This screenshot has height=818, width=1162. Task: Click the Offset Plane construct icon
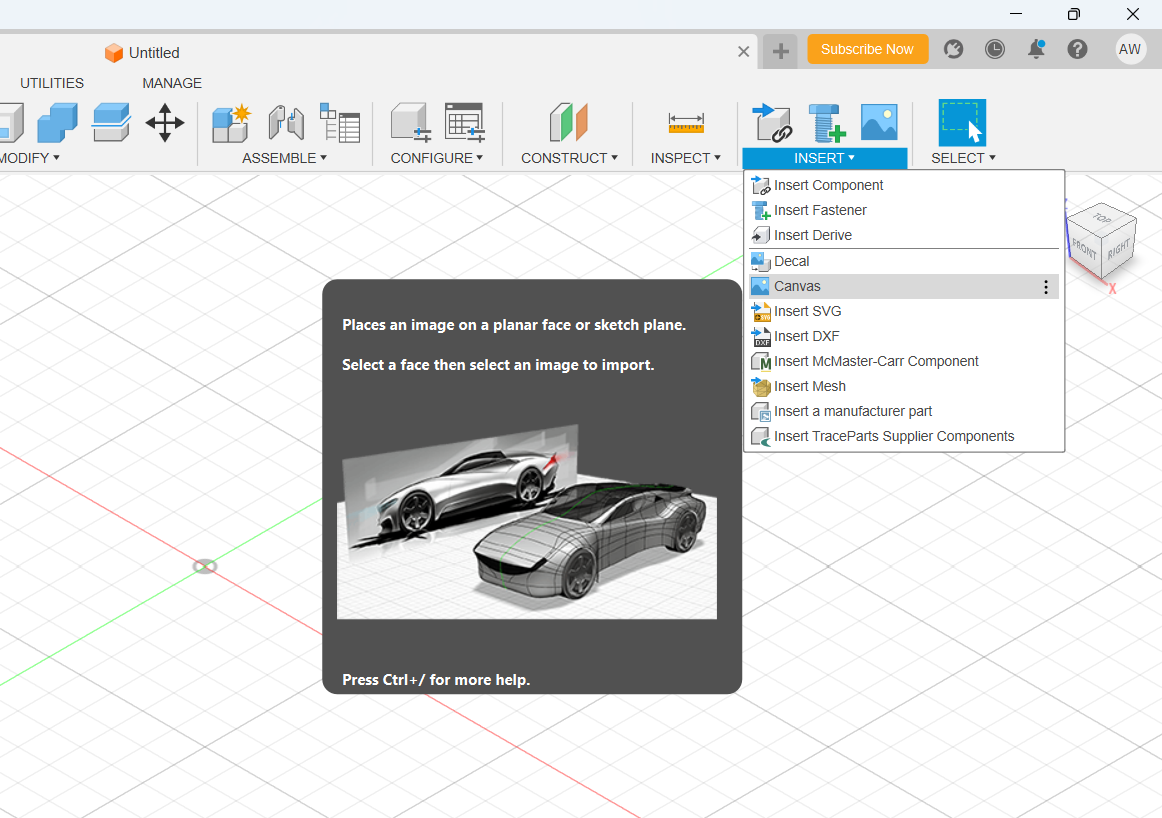point(568,122)
